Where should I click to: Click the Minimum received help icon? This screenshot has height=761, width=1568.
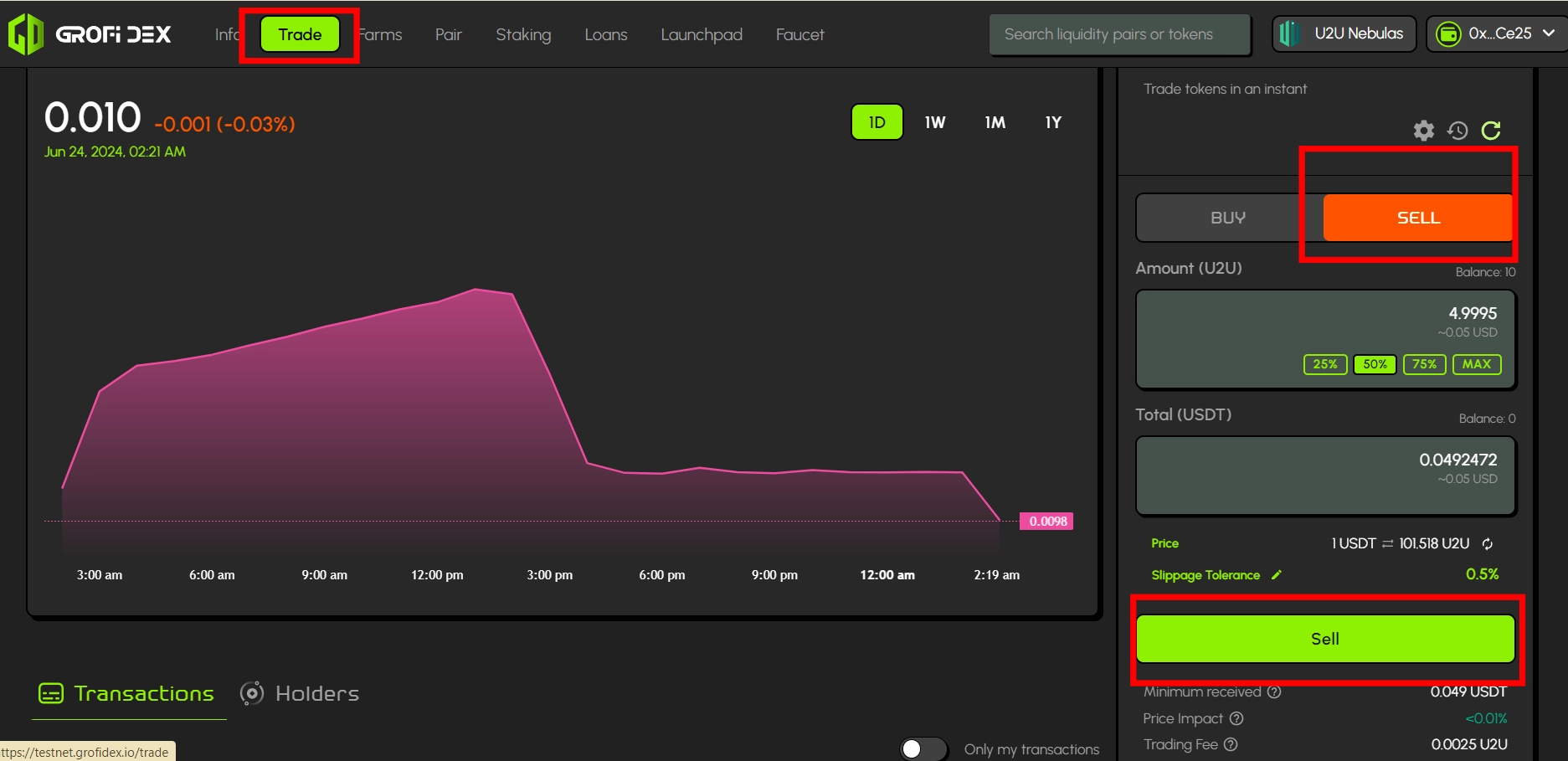click(1274, 692)
